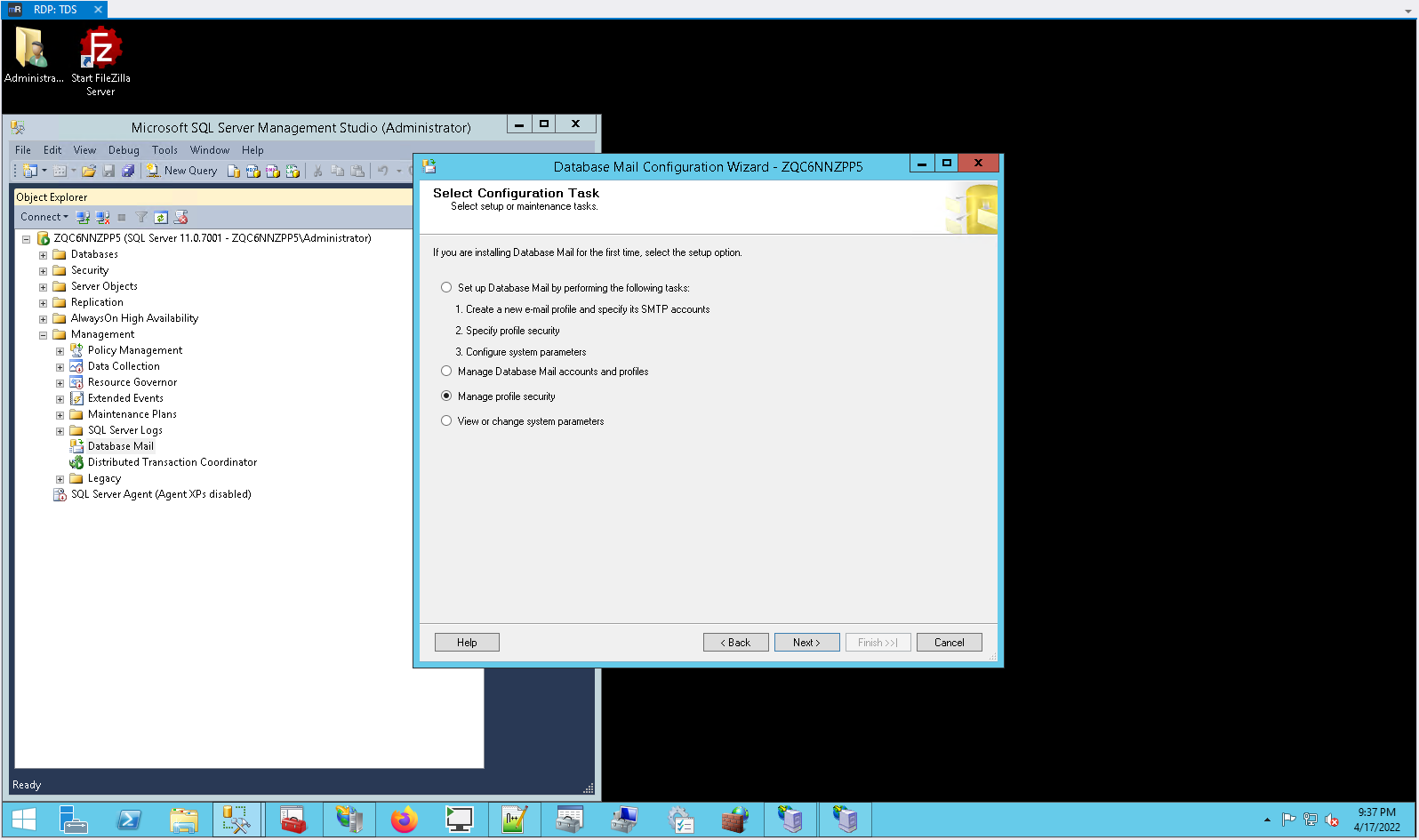Click the SSMS taskbar icon
The width and height of the screenshot is (1419, 840).
(x=237, y=820)
